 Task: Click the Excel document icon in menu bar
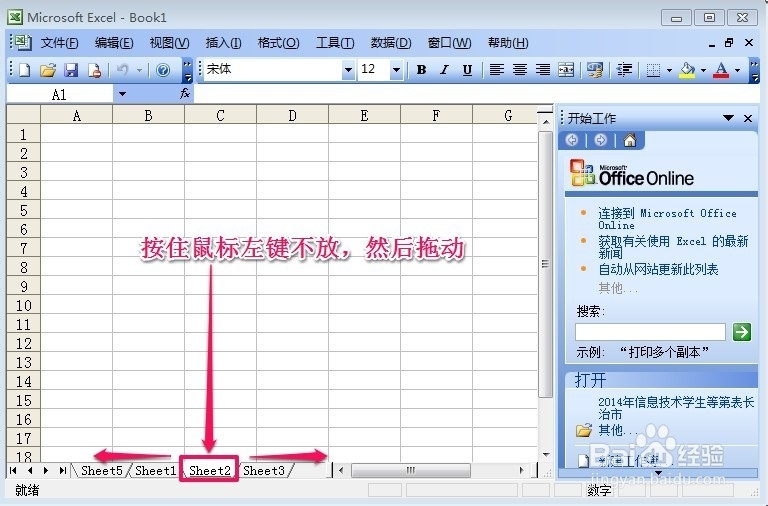22,43
